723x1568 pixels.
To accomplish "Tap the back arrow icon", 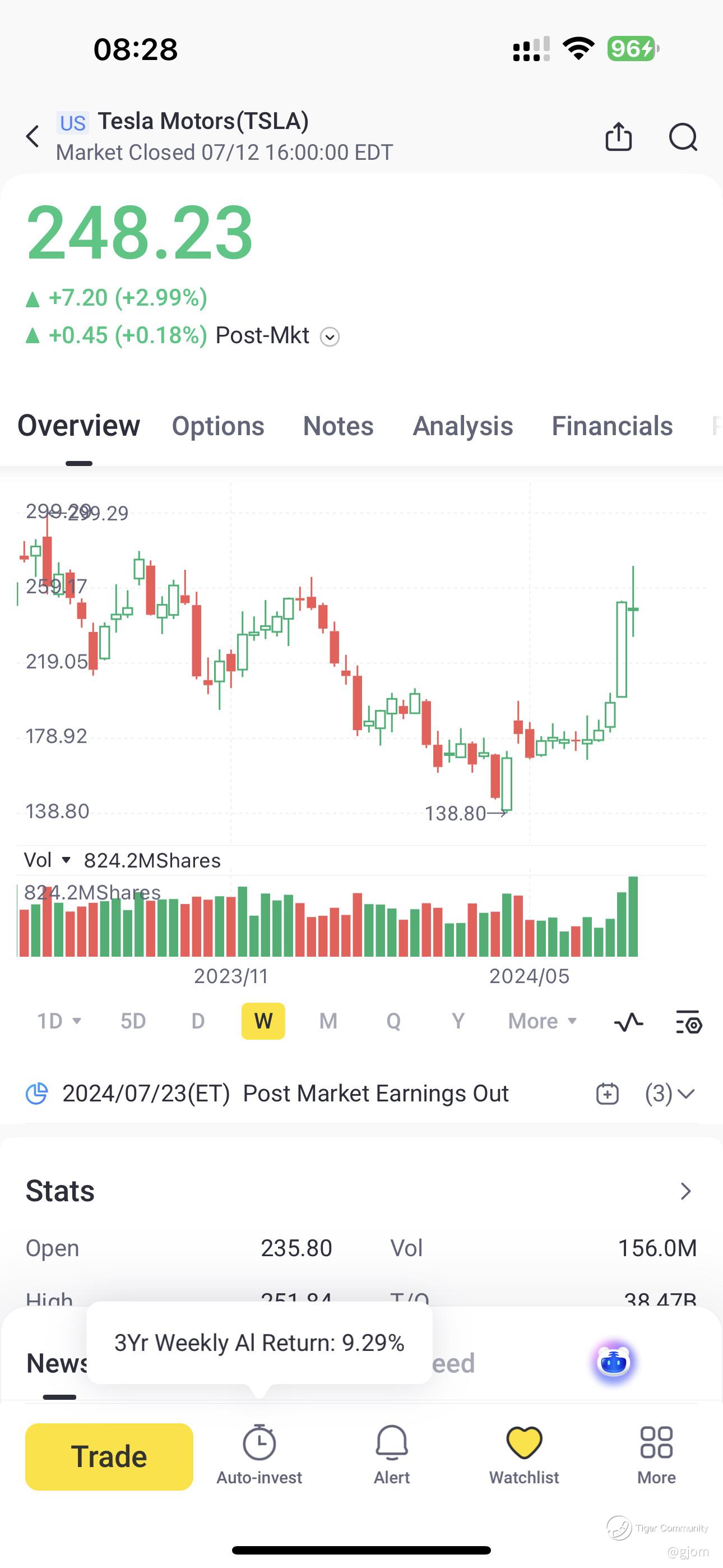I will coord(33,136).
